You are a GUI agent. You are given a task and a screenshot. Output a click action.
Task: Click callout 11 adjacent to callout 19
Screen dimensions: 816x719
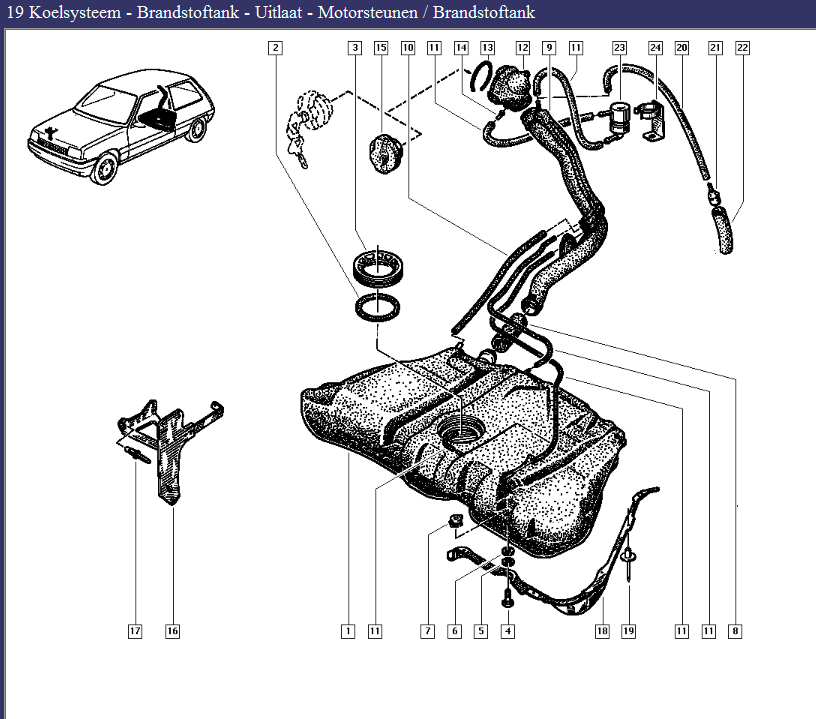click(682, 631)
